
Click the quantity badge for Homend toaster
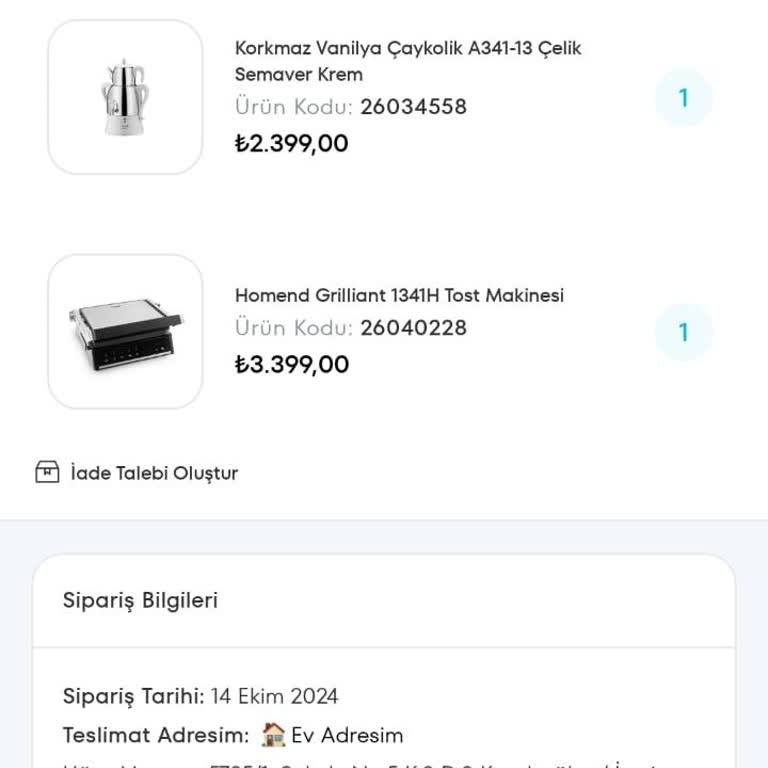683,332
